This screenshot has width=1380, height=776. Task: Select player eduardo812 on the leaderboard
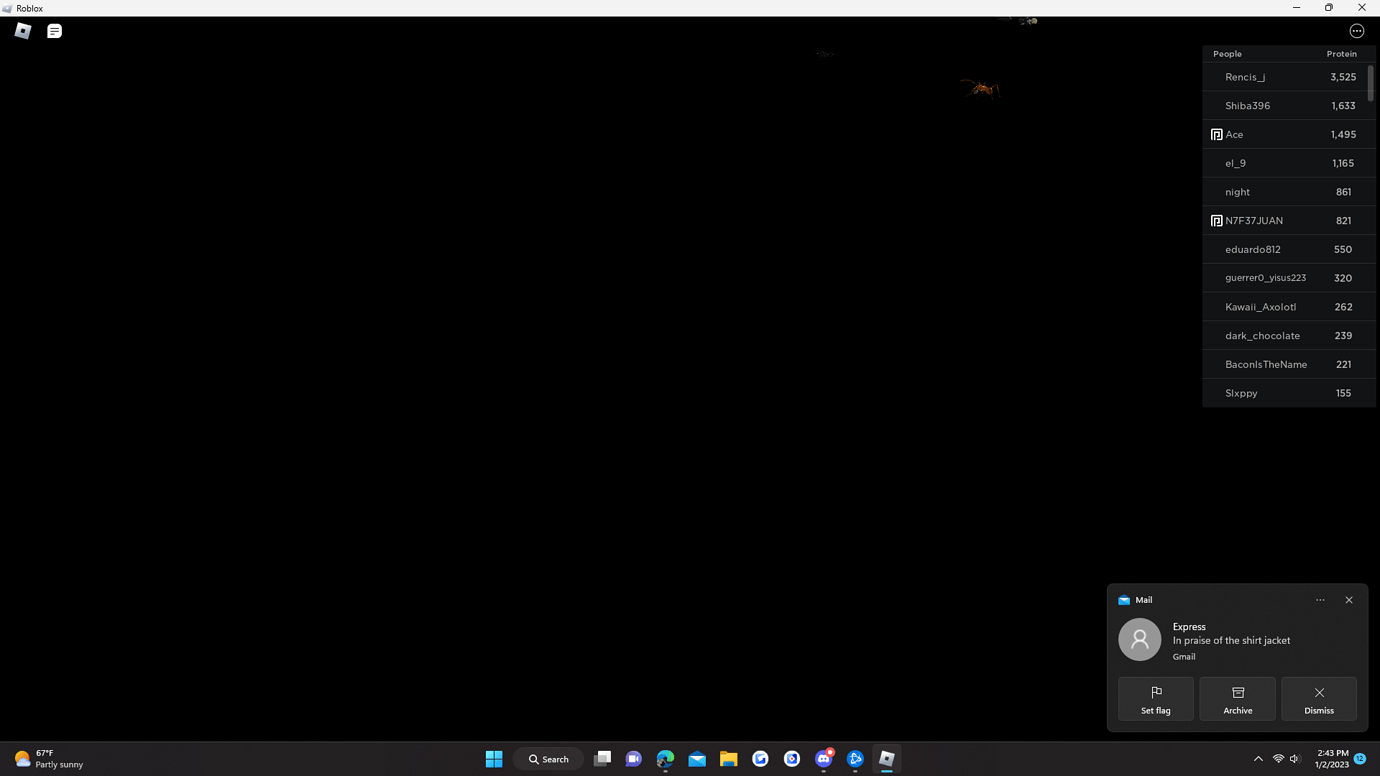[1253, 249]
